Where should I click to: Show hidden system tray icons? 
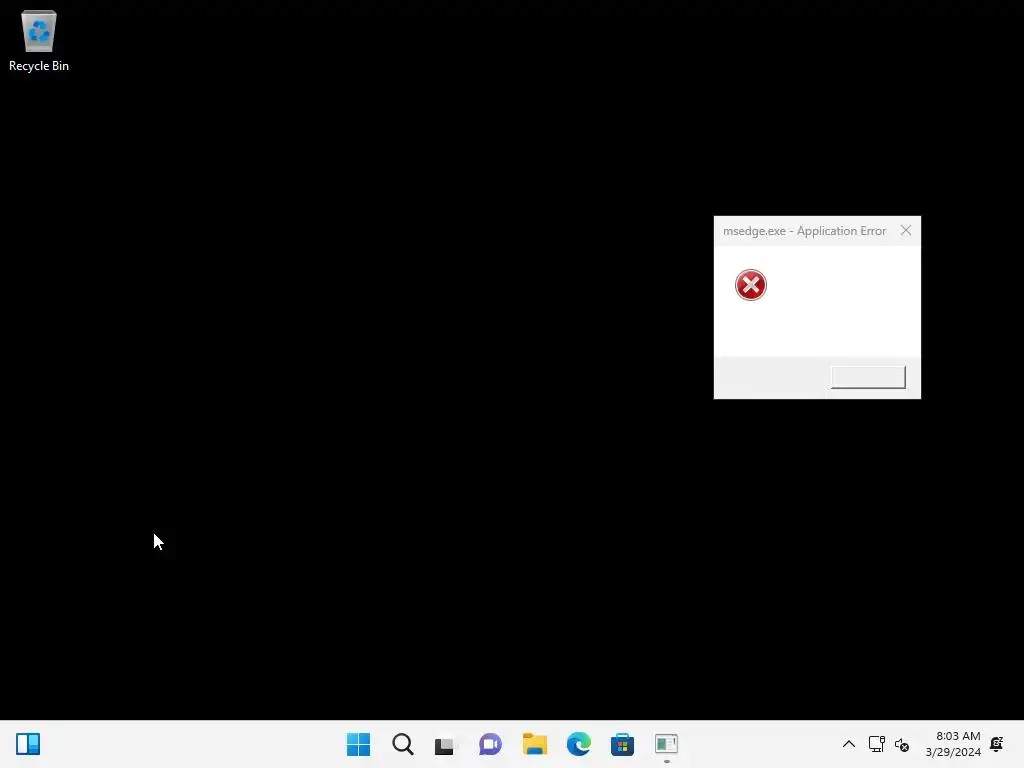(x=849, y=744)
